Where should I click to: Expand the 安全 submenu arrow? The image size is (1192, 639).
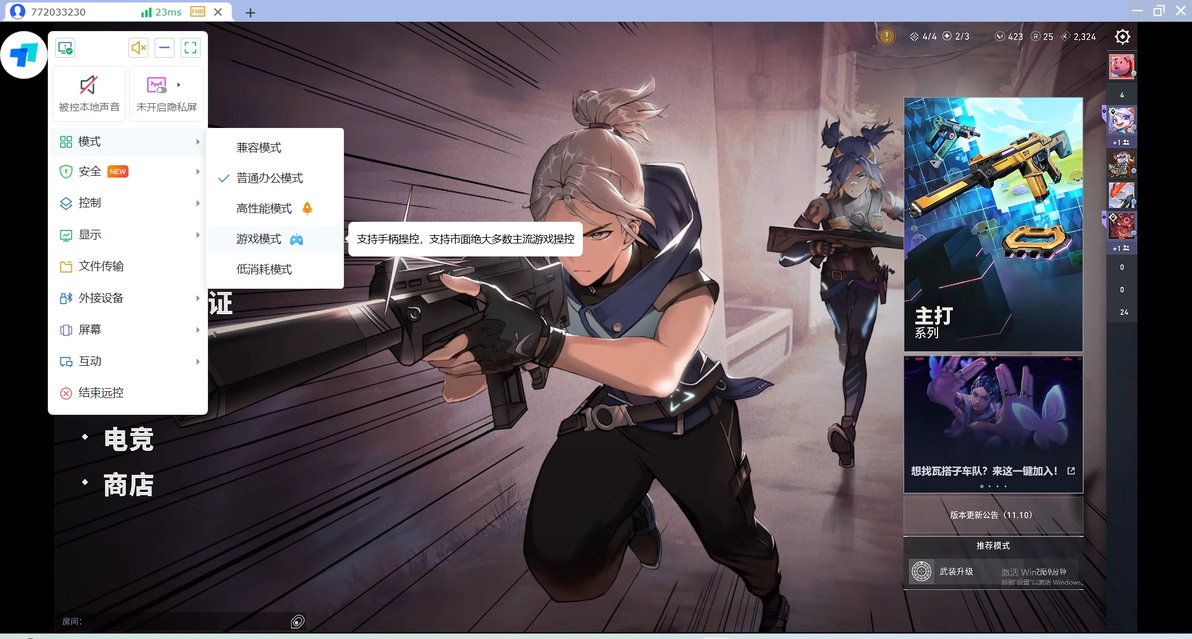198,172
